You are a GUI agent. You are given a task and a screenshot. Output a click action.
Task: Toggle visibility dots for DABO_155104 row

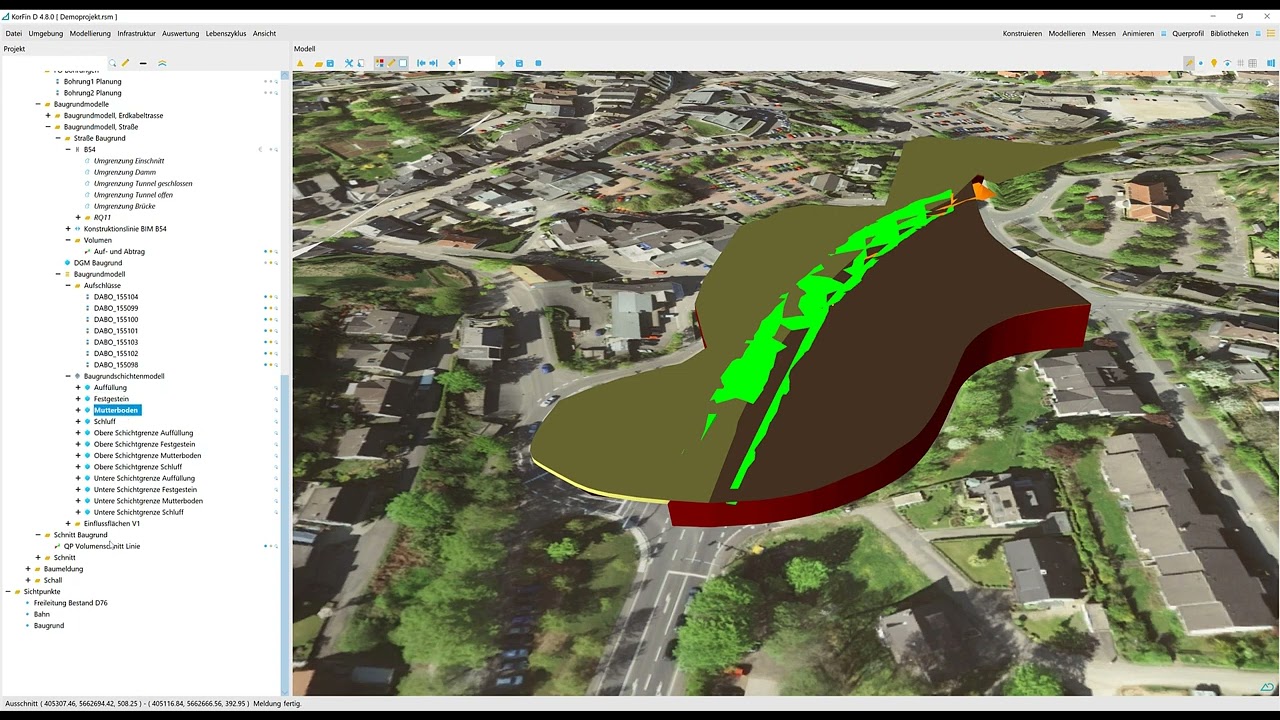click(x=270, y=297)
